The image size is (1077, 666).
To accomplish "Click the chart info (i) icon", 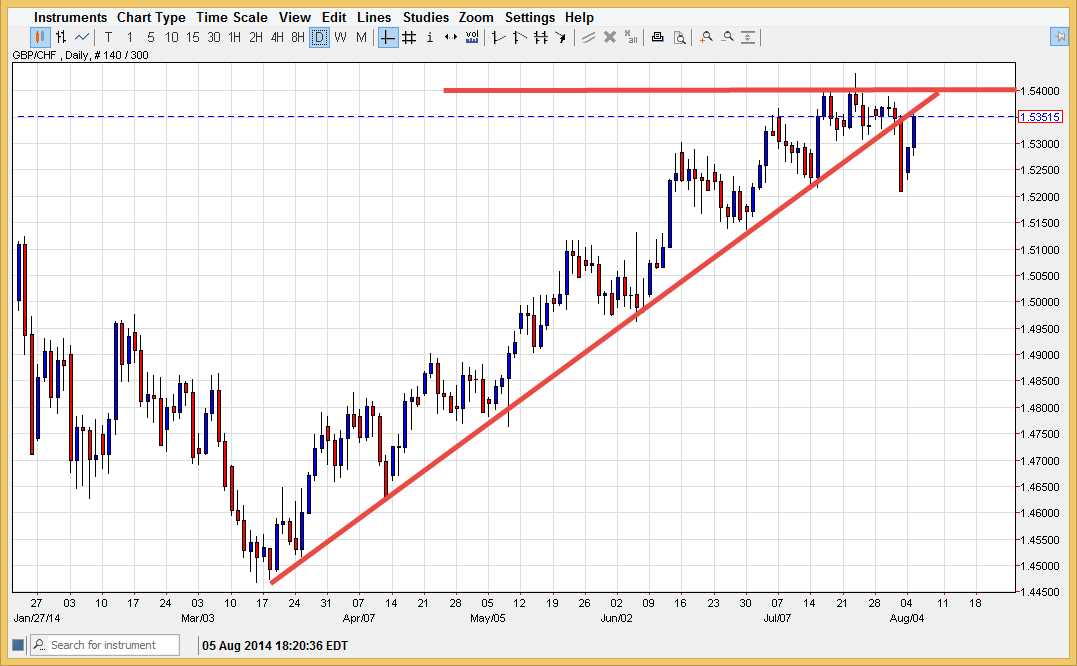I will coord(429,37).
